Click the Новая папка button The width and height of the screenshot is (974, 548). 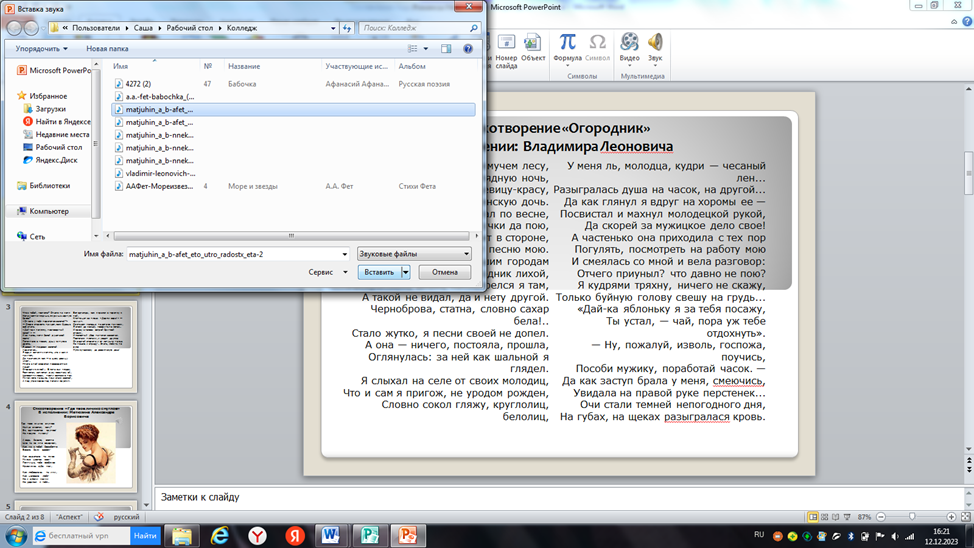[x=107, y=48]
